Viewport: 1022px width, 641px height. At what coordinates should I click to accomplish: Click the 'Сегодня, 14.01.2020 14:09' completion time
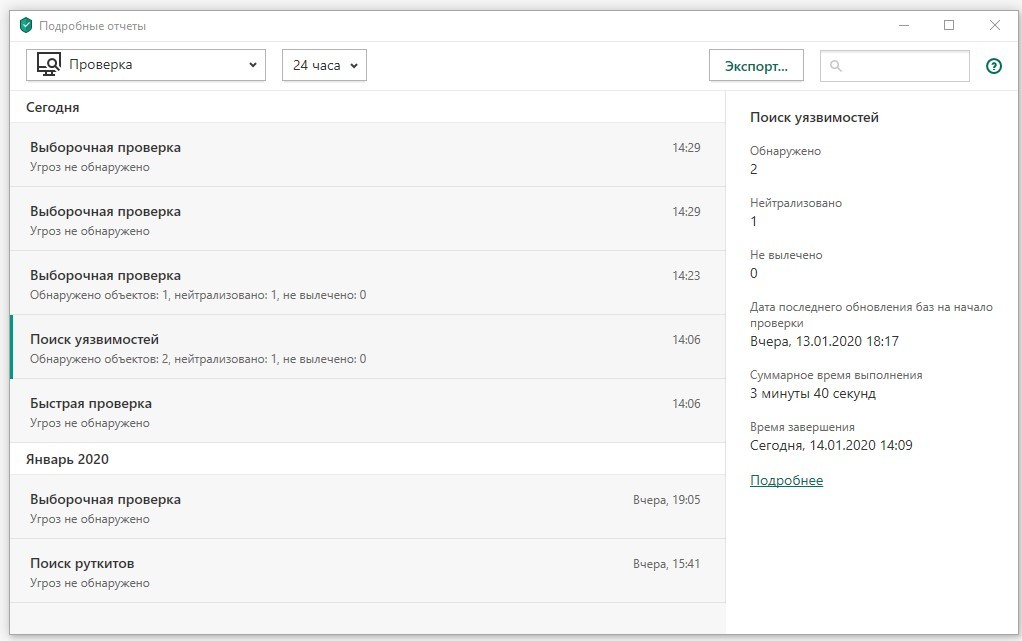[831, 445]
